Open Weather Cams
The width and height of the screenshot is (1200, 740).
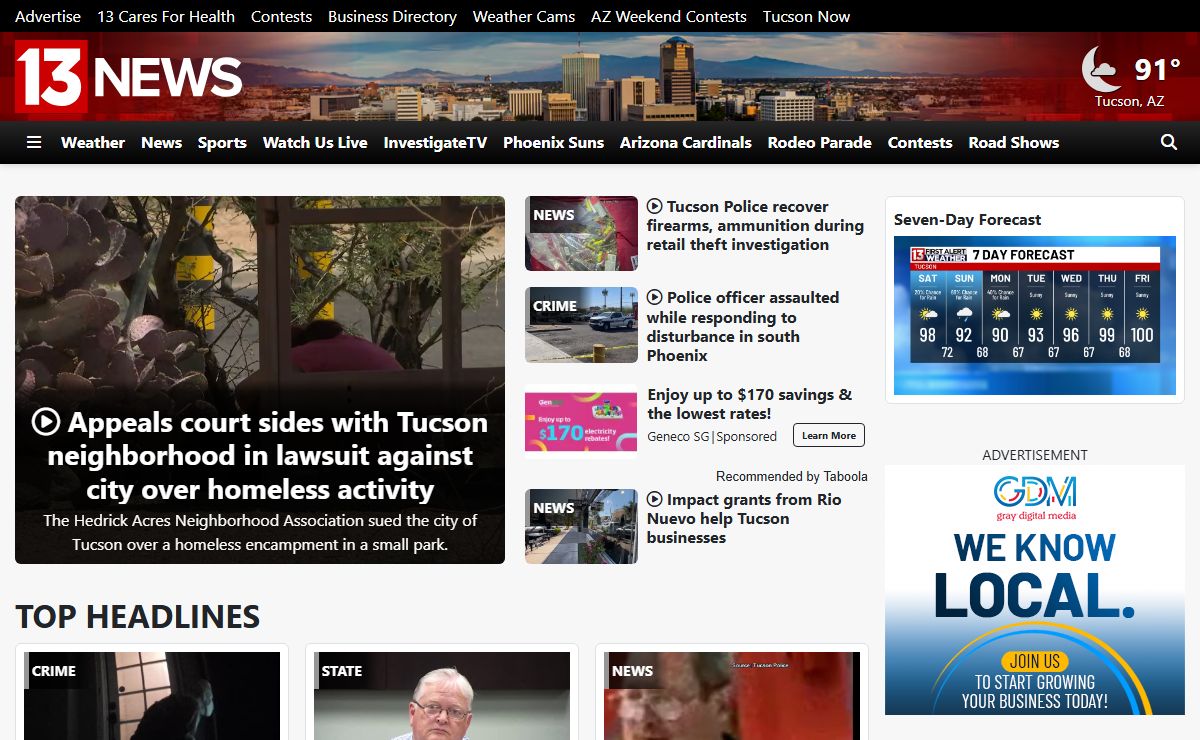click(x=524, y=16)
